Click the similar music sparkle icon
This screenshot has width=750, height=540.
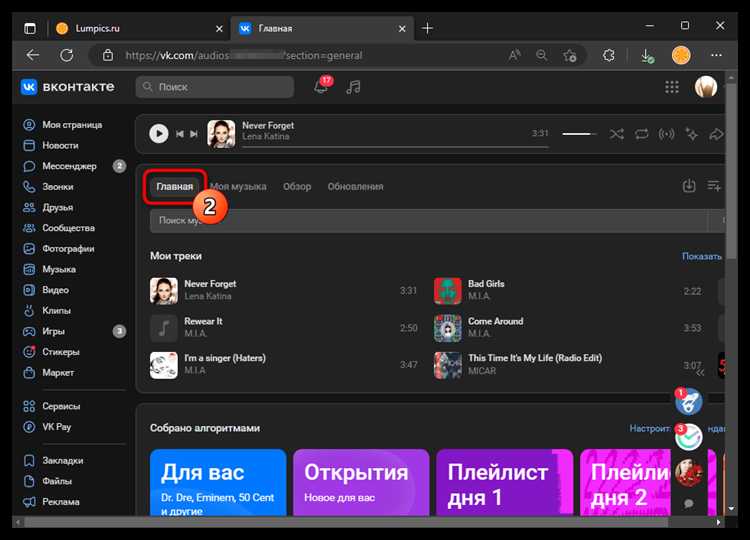pyautogui.click(x=691, y=134)
